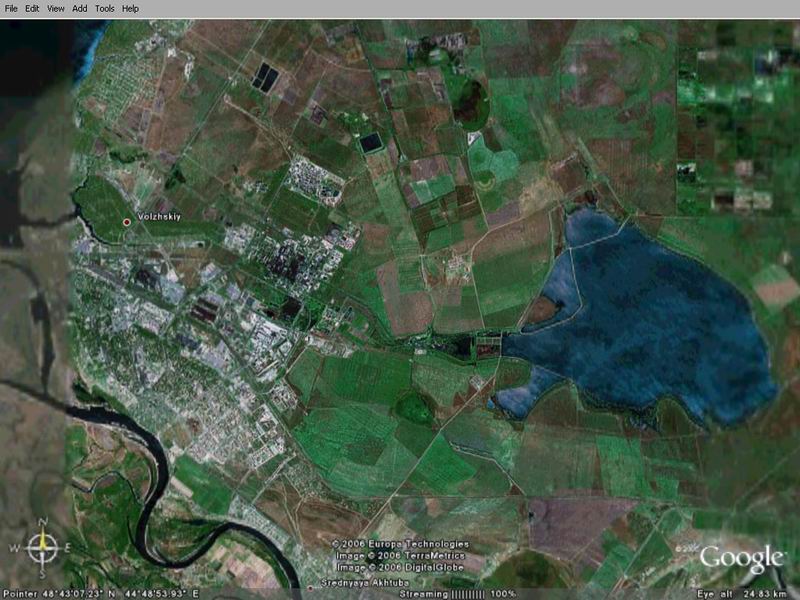
Task: Open the File menu
Action: [11, 9]
